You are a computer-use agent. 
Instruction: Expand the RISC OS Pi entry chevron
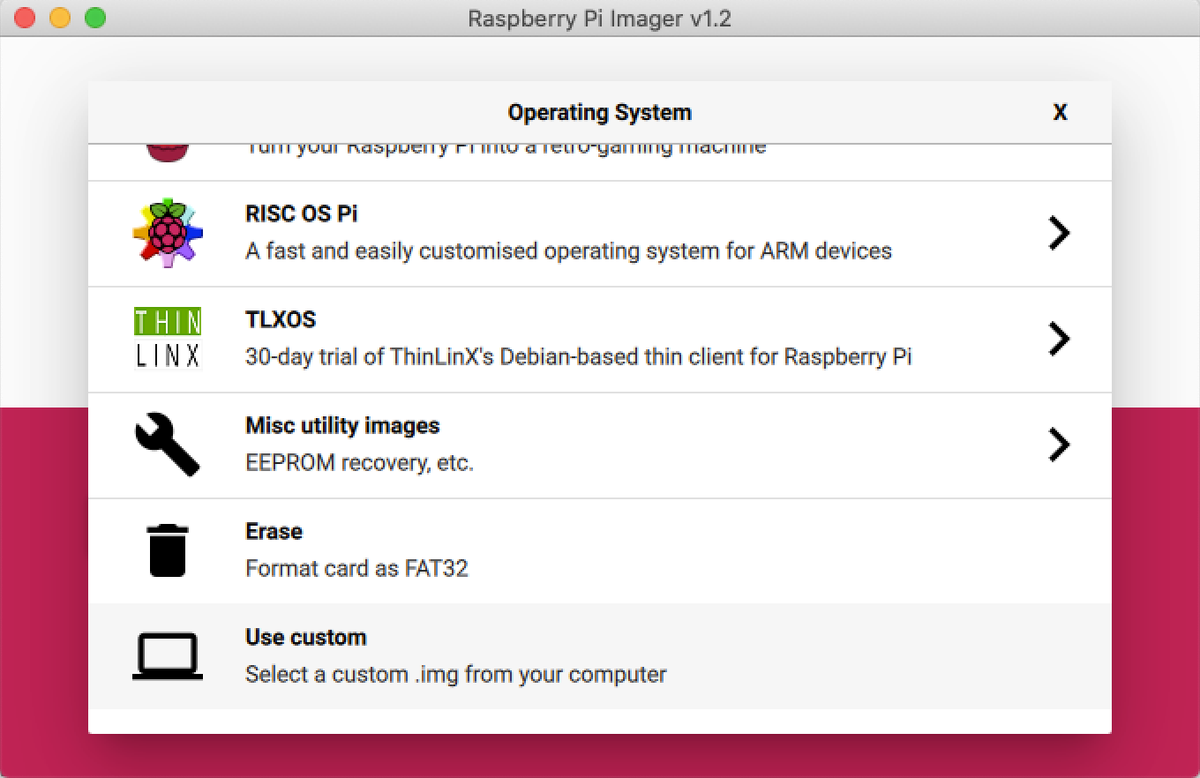point(1058,232)
